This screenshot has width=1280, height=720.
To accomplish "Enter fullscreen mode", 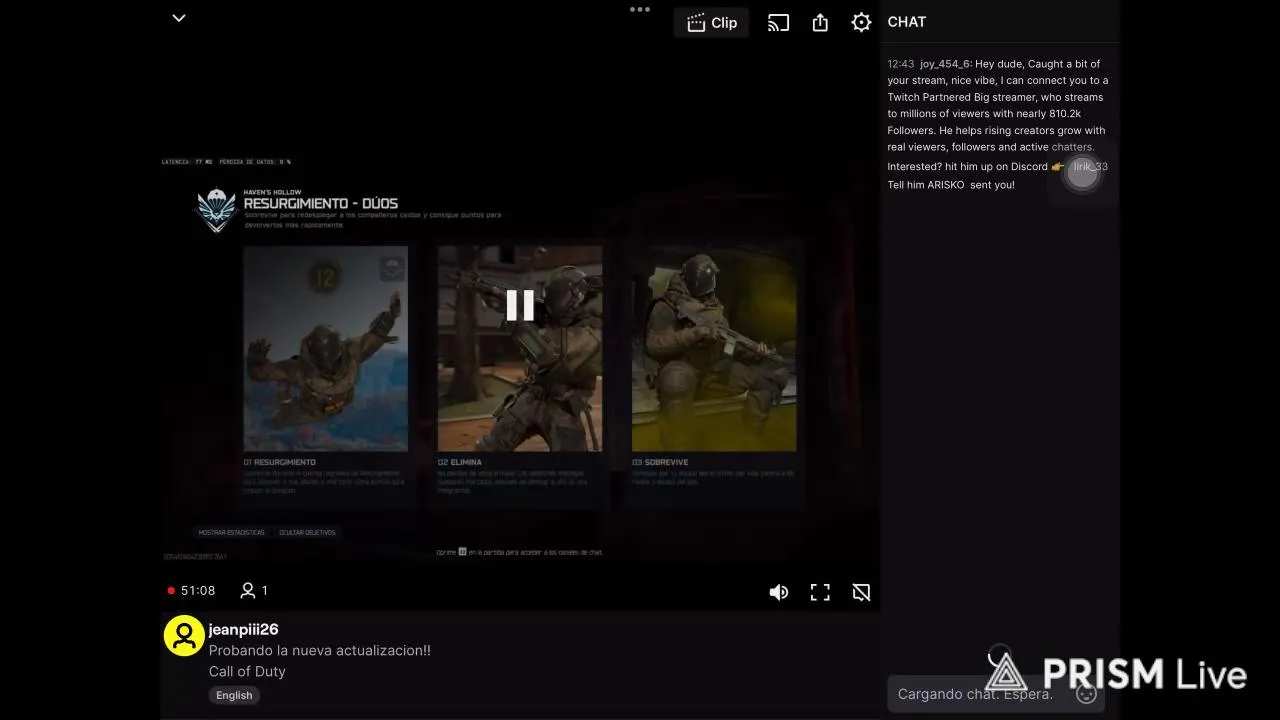I will click(820, 592).
